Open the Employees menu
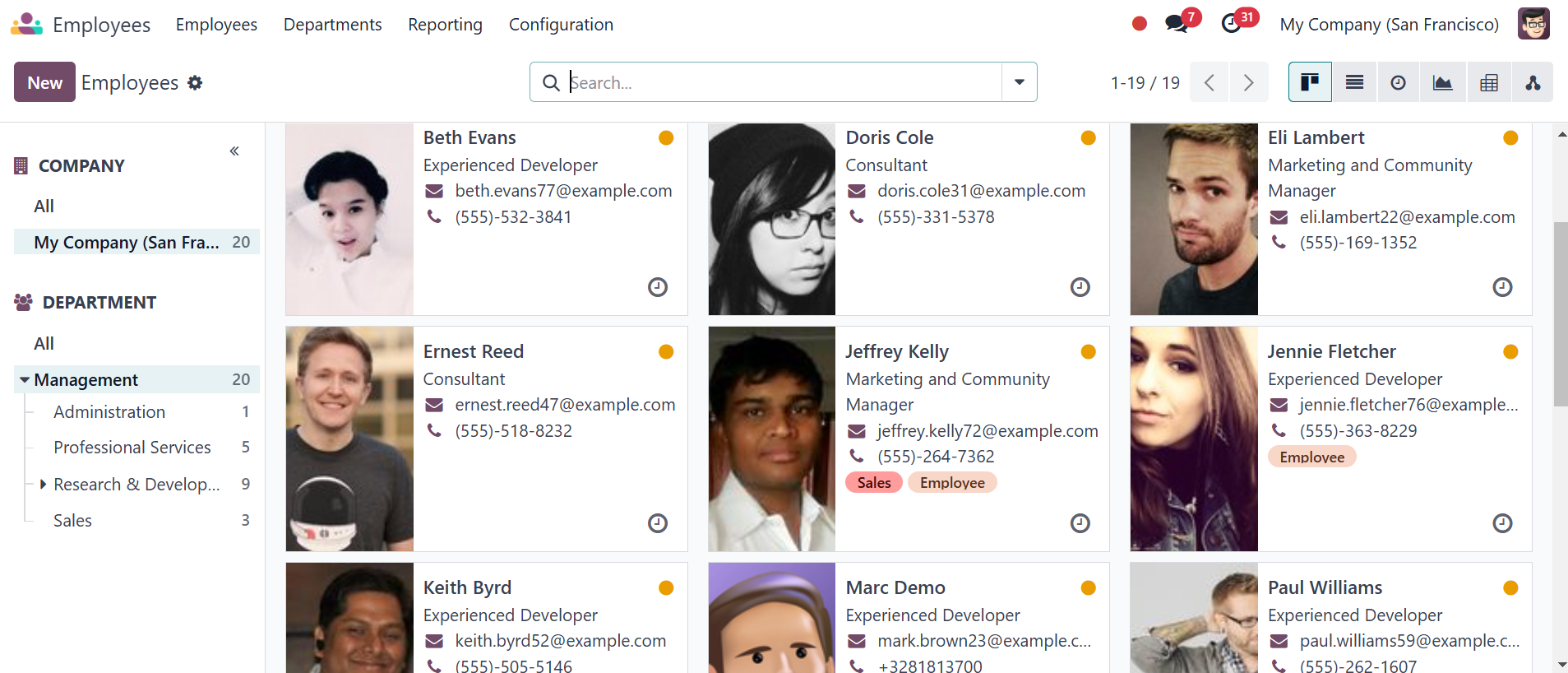 pos(216,25)
